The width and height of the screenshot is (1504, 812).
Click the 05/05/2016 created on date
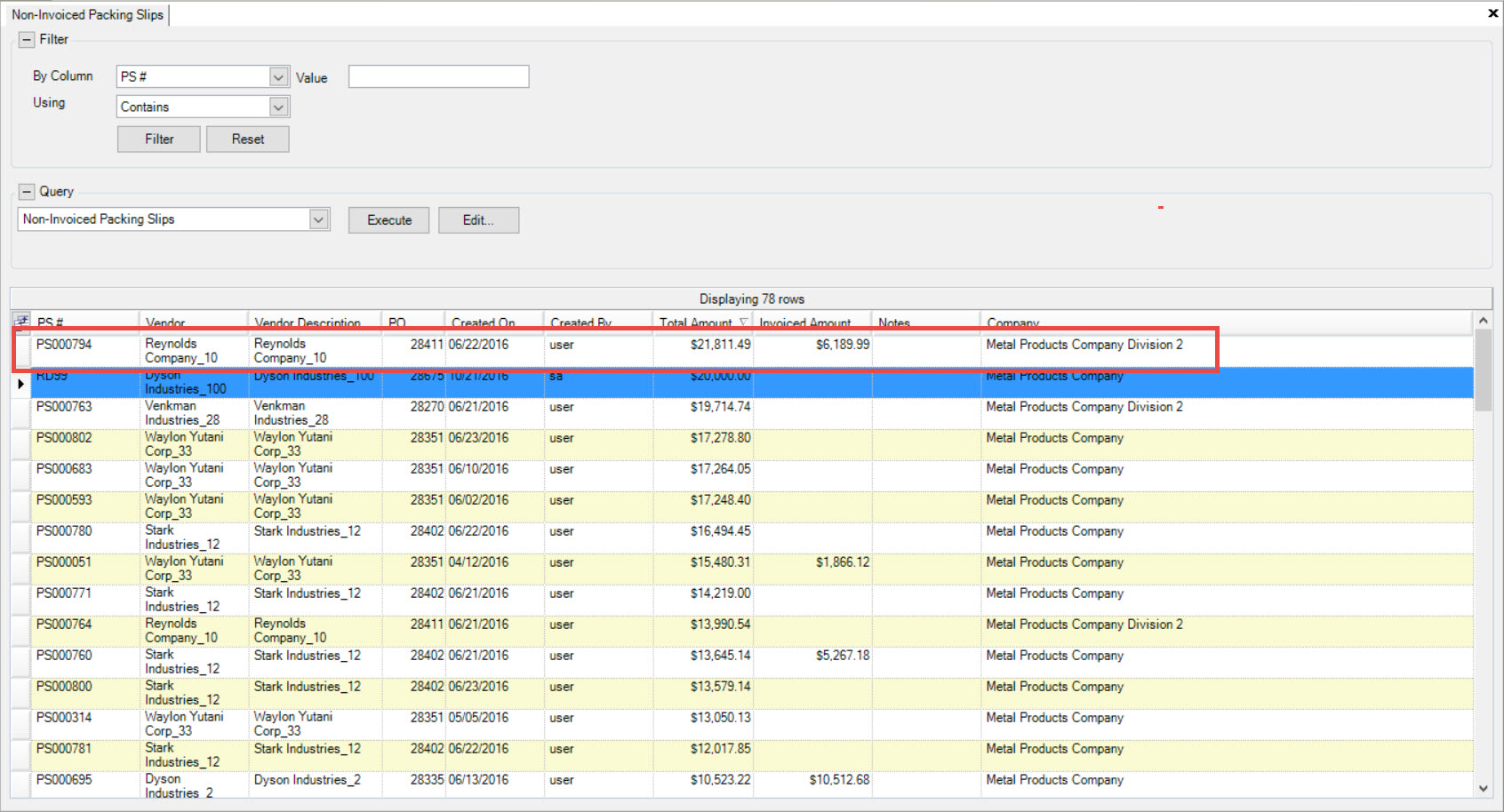(x=478, y=718)
